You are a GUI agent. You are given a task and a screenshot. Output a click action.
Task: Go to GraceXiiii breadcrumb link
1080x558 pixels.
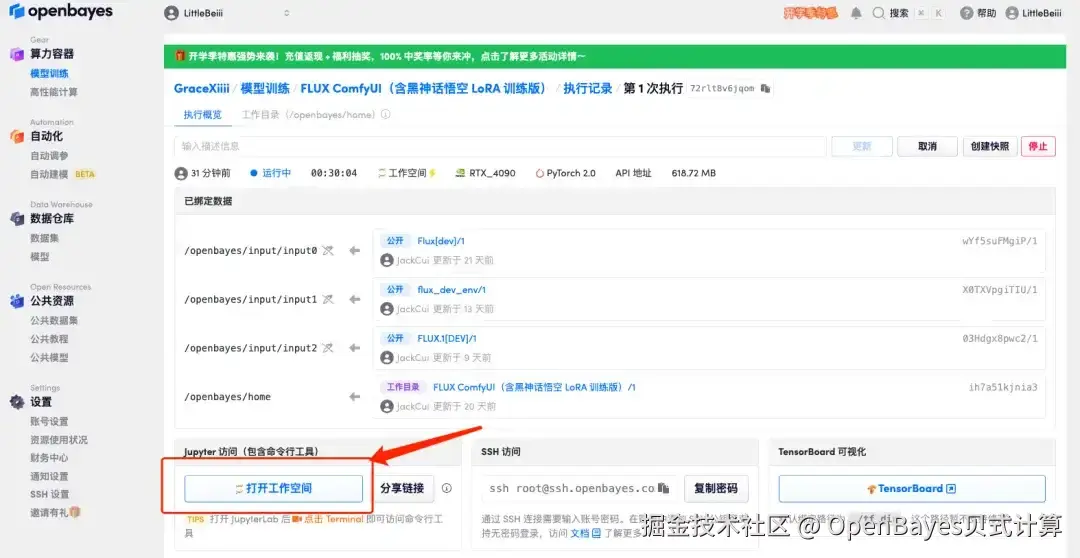pyautogui.click(x=201, y=88)
